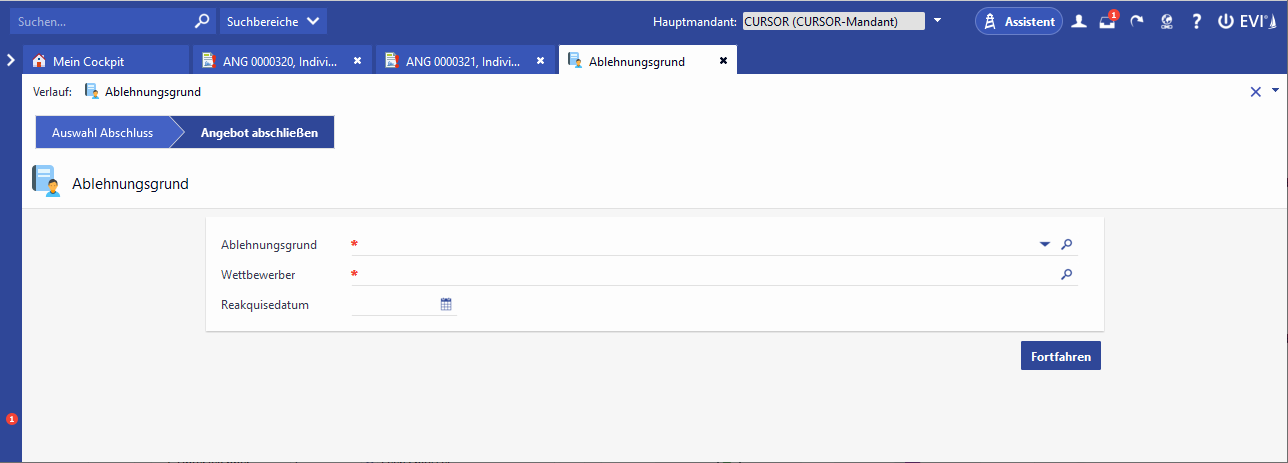The height and width of the screenshot is (463, 1288).
Task: Click Auswahl Abschluss workflow step
Action: coord(102,132)
